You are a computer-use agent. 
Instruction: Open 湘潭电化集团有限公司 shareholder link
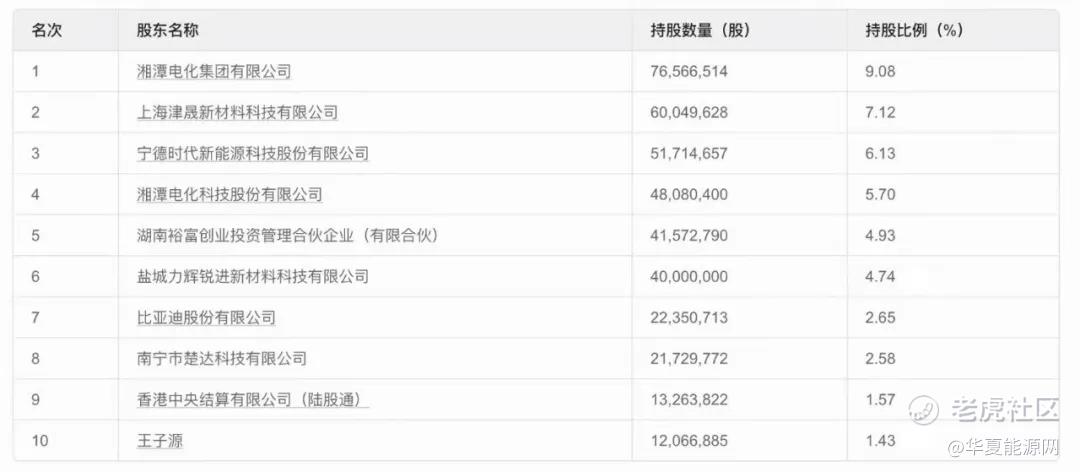(x=214, y=71)
